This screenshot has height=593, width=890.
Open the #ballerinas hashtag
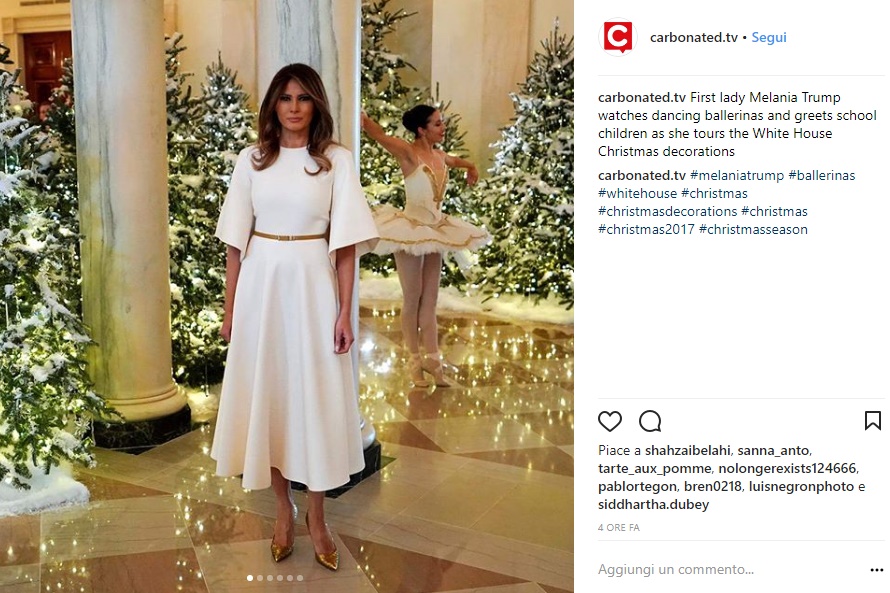(x=821, y=175)
